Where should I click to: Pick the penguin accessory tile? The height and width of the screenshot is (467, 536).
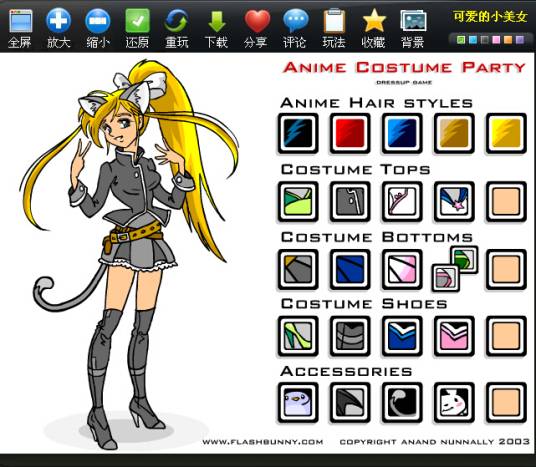tap(298, 403)
